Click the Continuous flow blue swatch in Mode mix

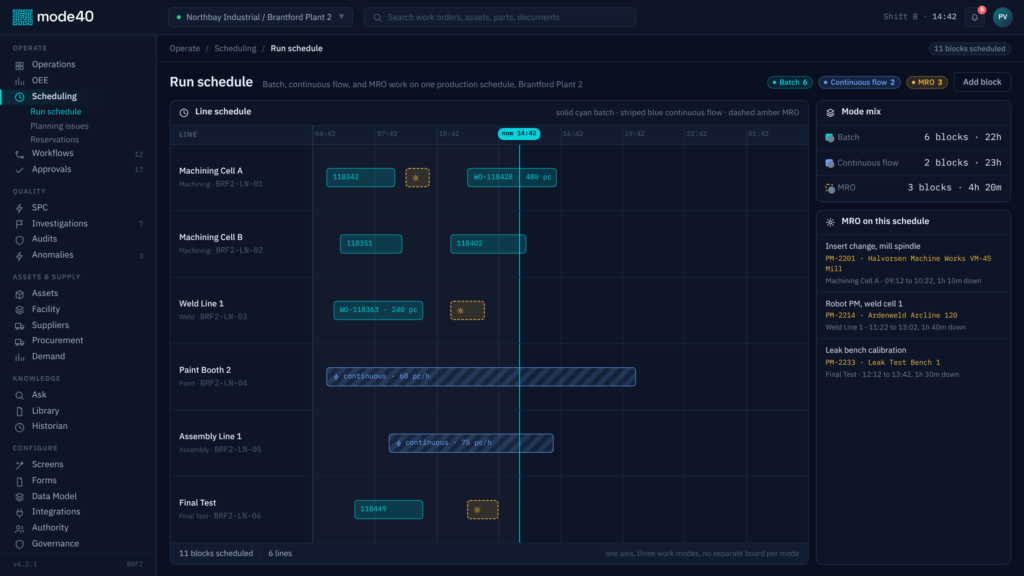click(829, 163)
